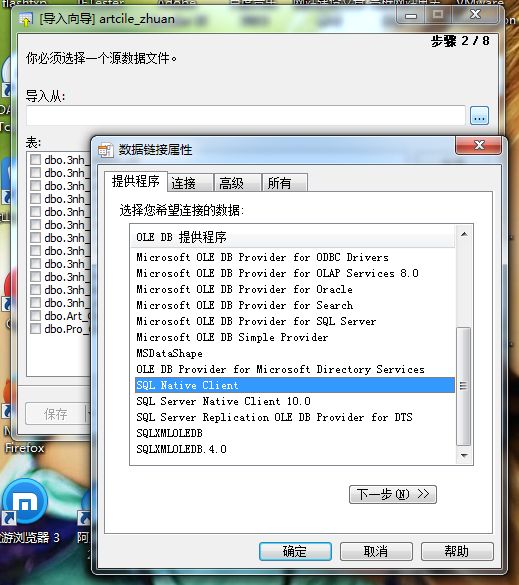Click the 导入从 source file input field
Viewport: 519px width, 585px height.
[246, 116]
